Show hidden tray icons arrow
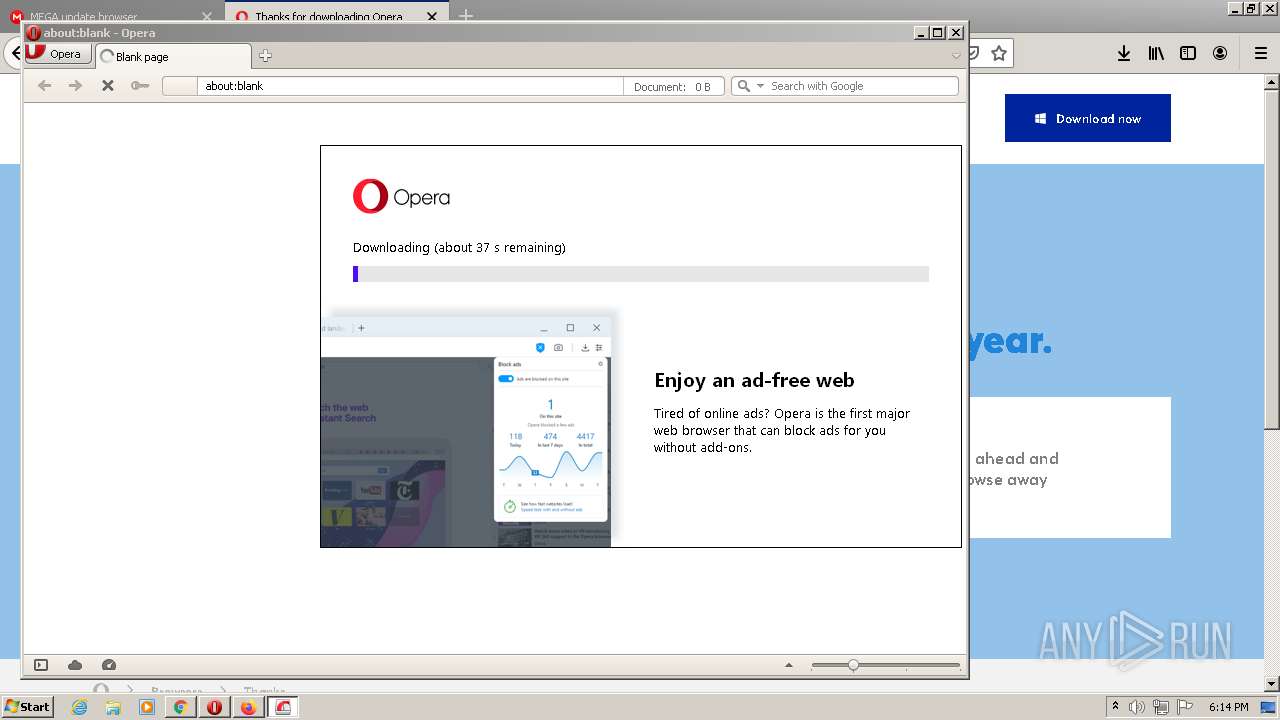1280x720 pixels. click(1116, 707)
